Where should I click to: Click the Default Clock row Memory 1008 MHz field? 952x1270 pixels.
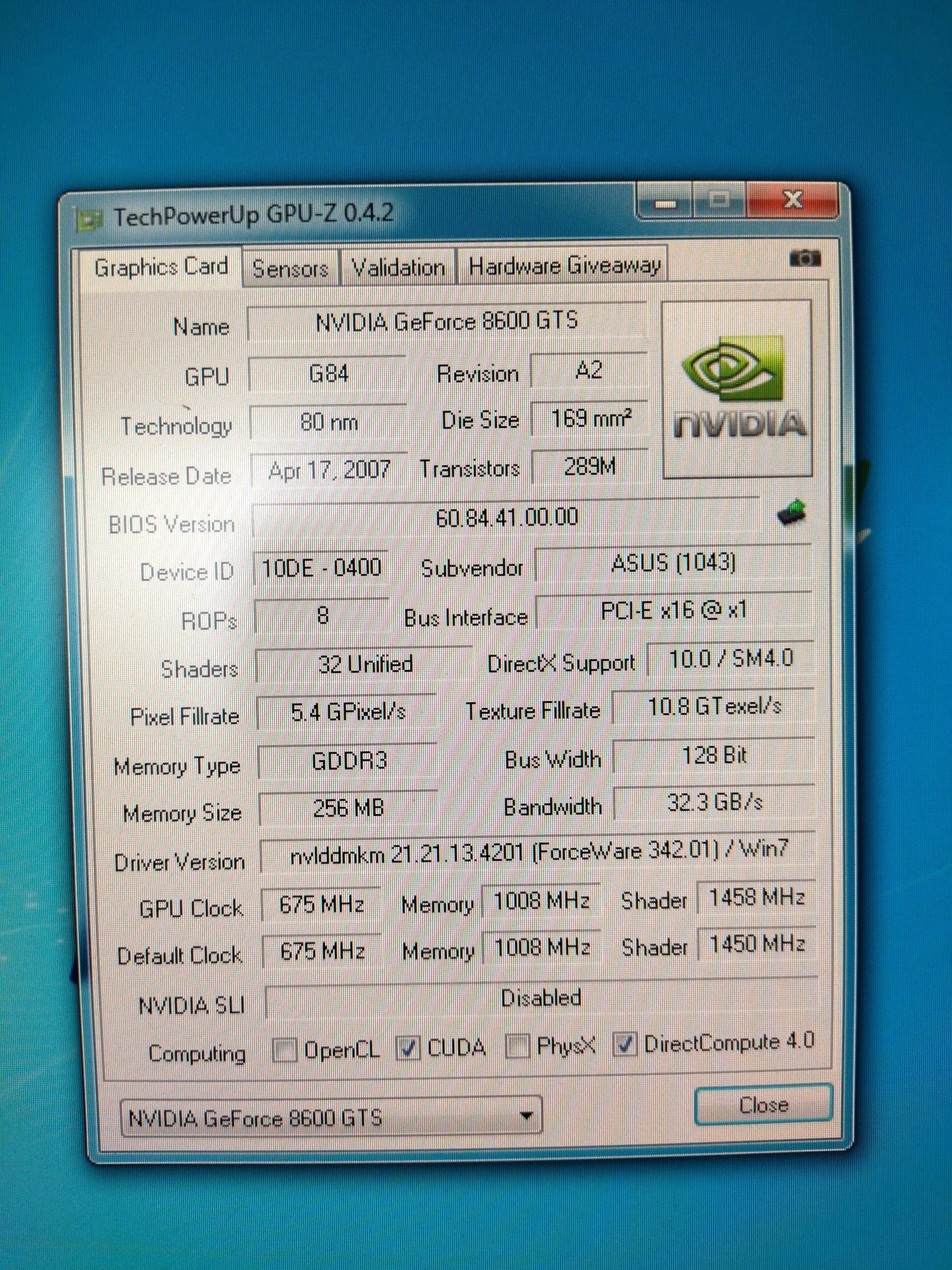coord(542,948)
